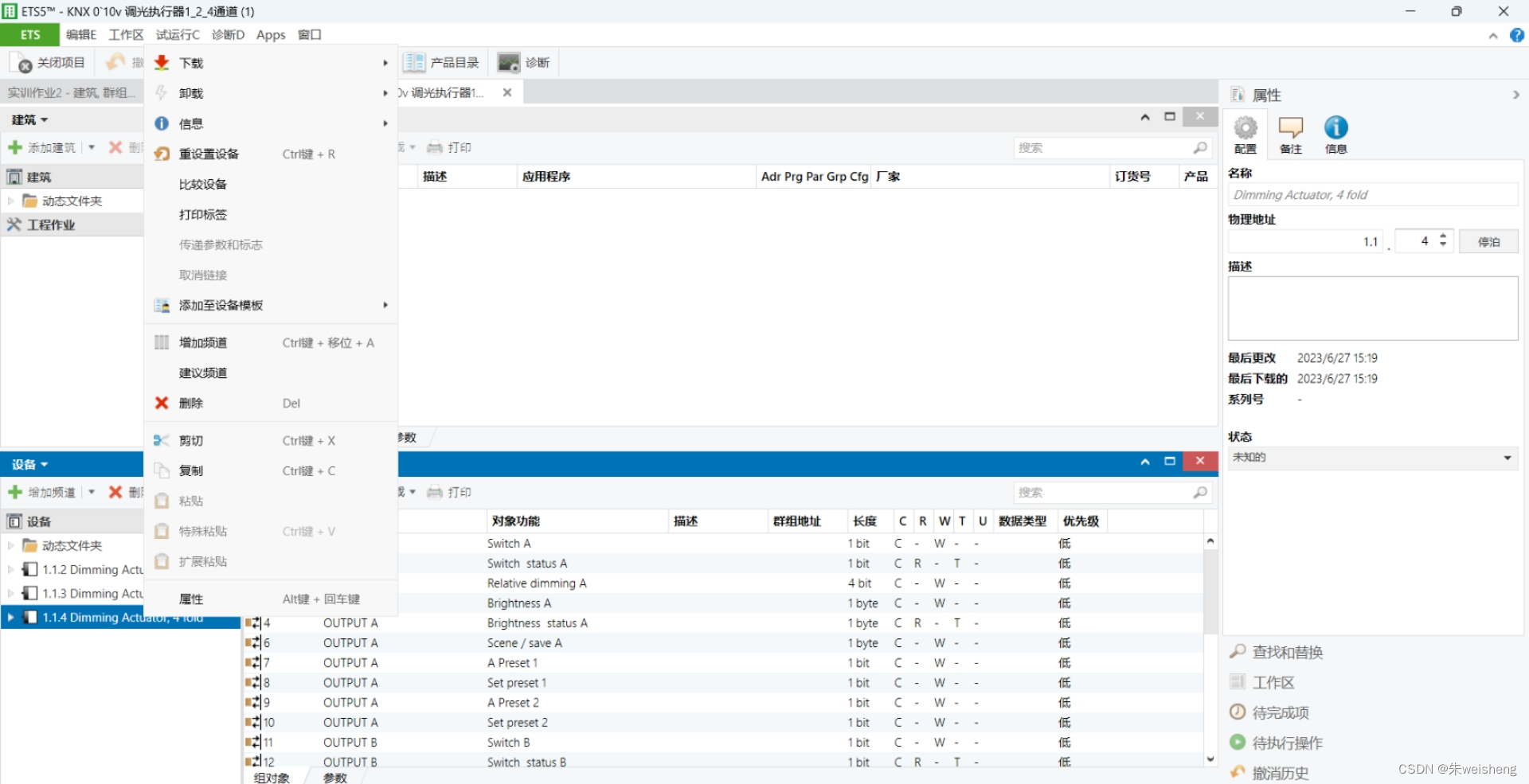
Task: Open the 待完成项 todo icon
Action: [x=1238, y=712]
